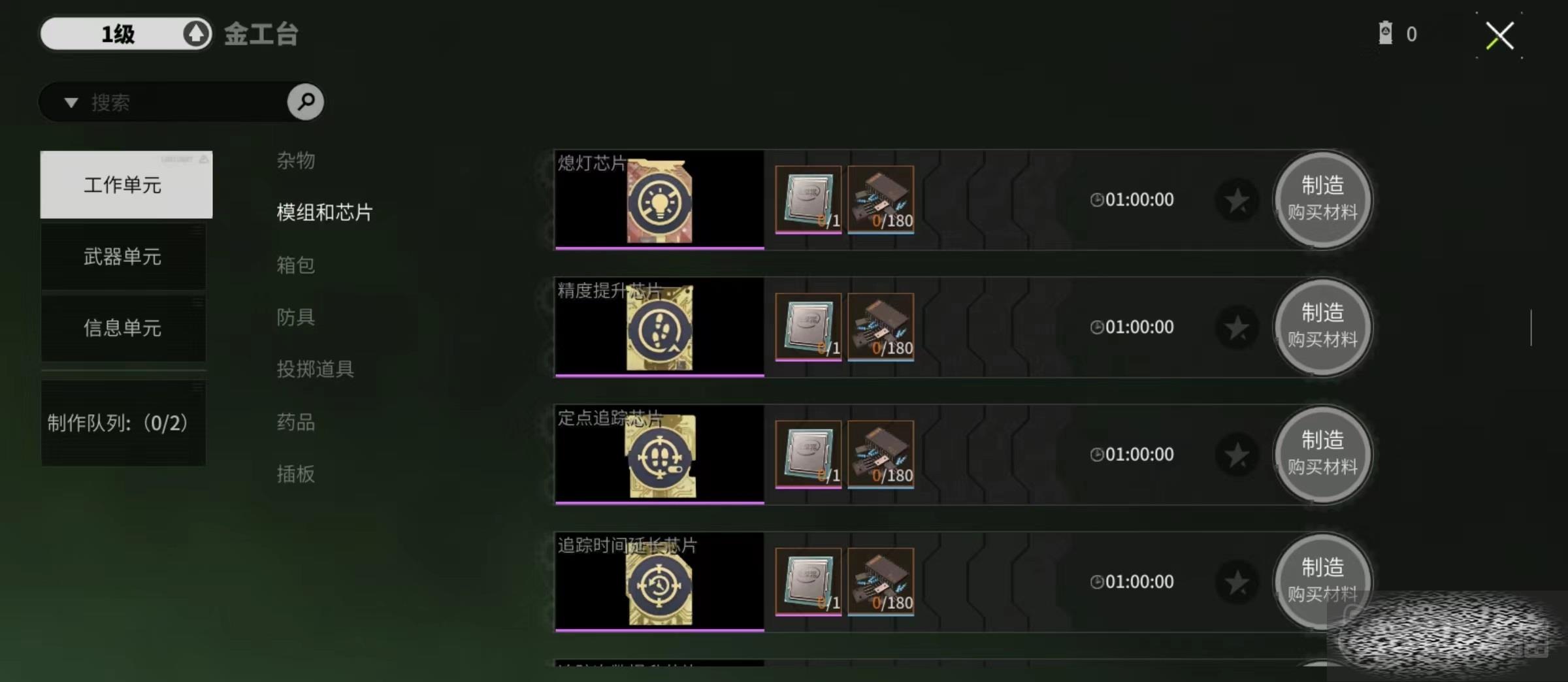Click the battery icon showing 0
This screenshot has width=1568, height=682.
click(x=1385, y=33)
